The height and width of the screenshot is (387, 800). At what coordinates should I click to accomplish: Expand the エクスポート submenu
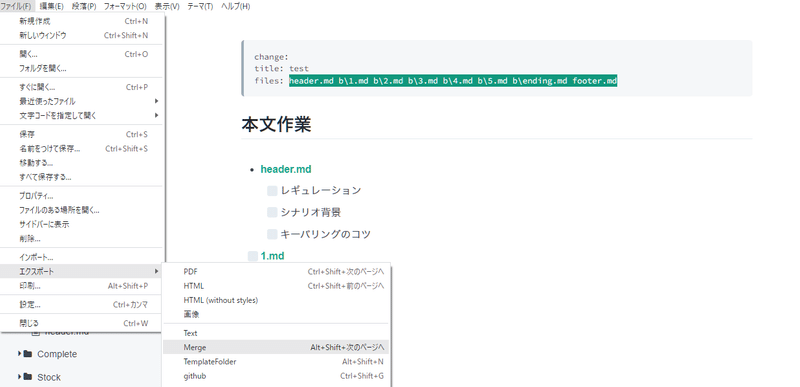82,272
